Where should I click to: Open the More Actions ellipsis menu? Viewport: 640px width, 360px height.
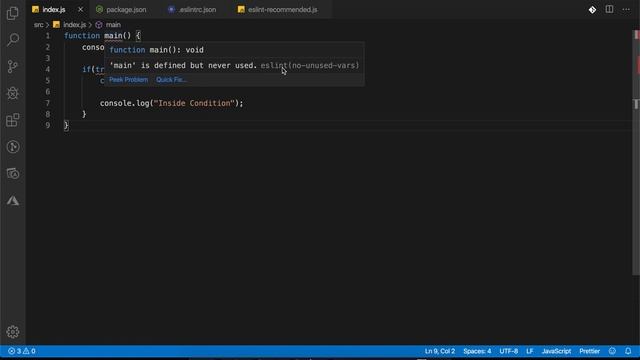tap(626, 9)
